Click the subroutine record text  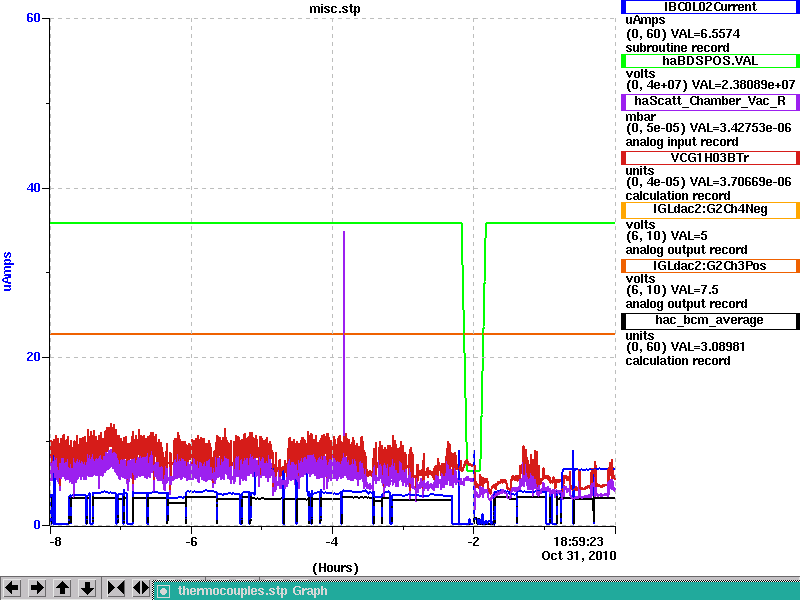677,48
